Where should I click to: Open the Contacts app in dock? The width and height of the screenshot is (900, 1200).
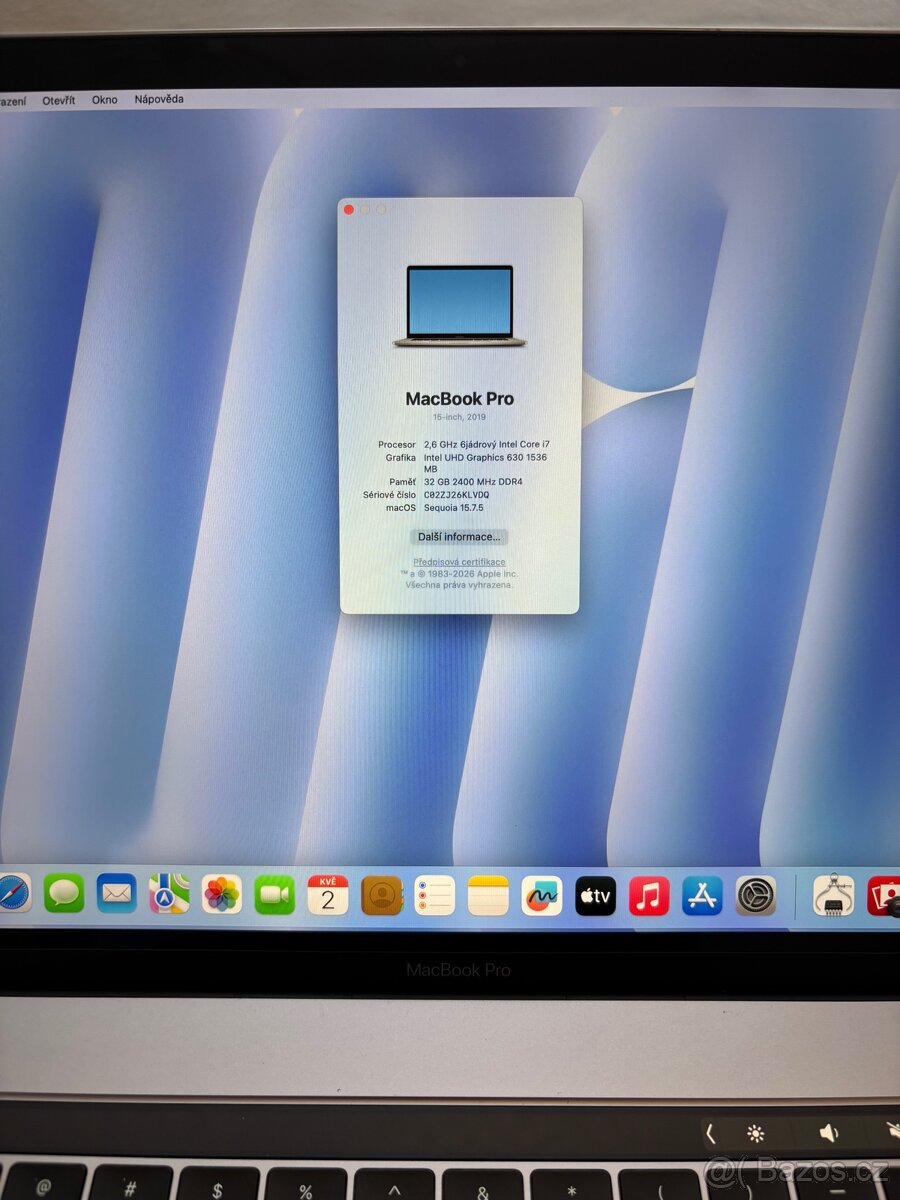[x=381, y=895]
